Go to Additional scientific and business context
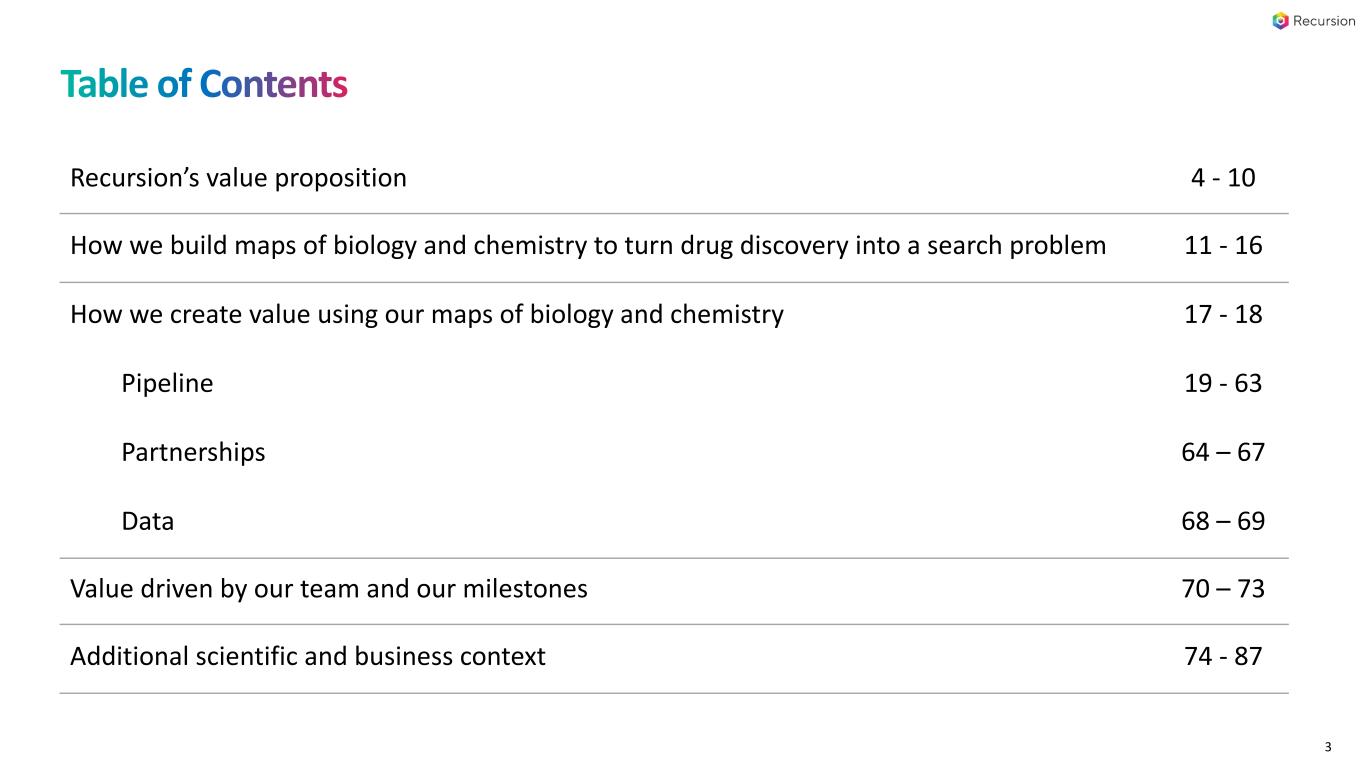 (308, 657)
